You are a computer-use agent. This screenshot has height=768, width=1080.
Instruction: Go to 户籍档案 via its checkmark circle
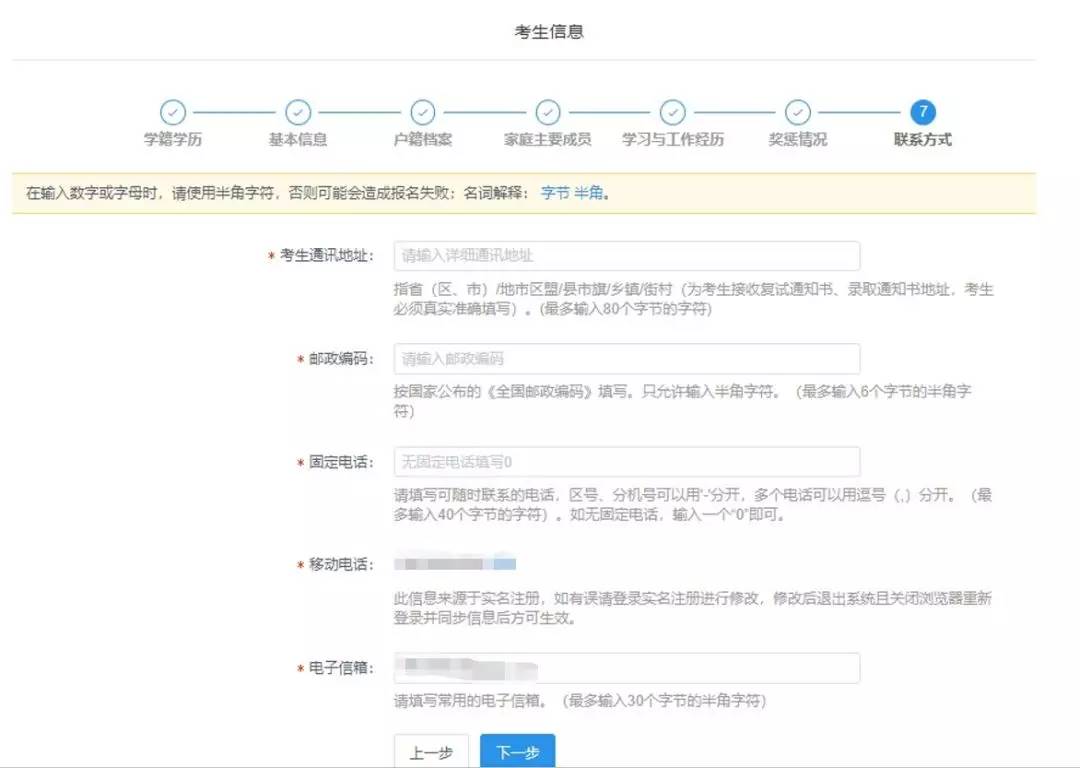tap(423, 112)
